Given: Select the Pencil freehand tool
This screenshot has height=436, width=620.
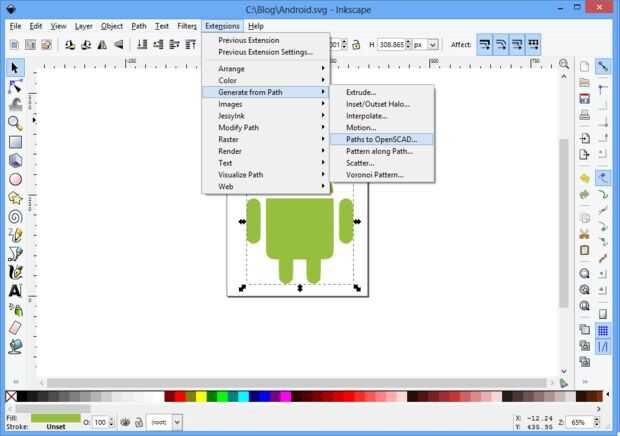Looking at the screenshot, I should (15, 235).
